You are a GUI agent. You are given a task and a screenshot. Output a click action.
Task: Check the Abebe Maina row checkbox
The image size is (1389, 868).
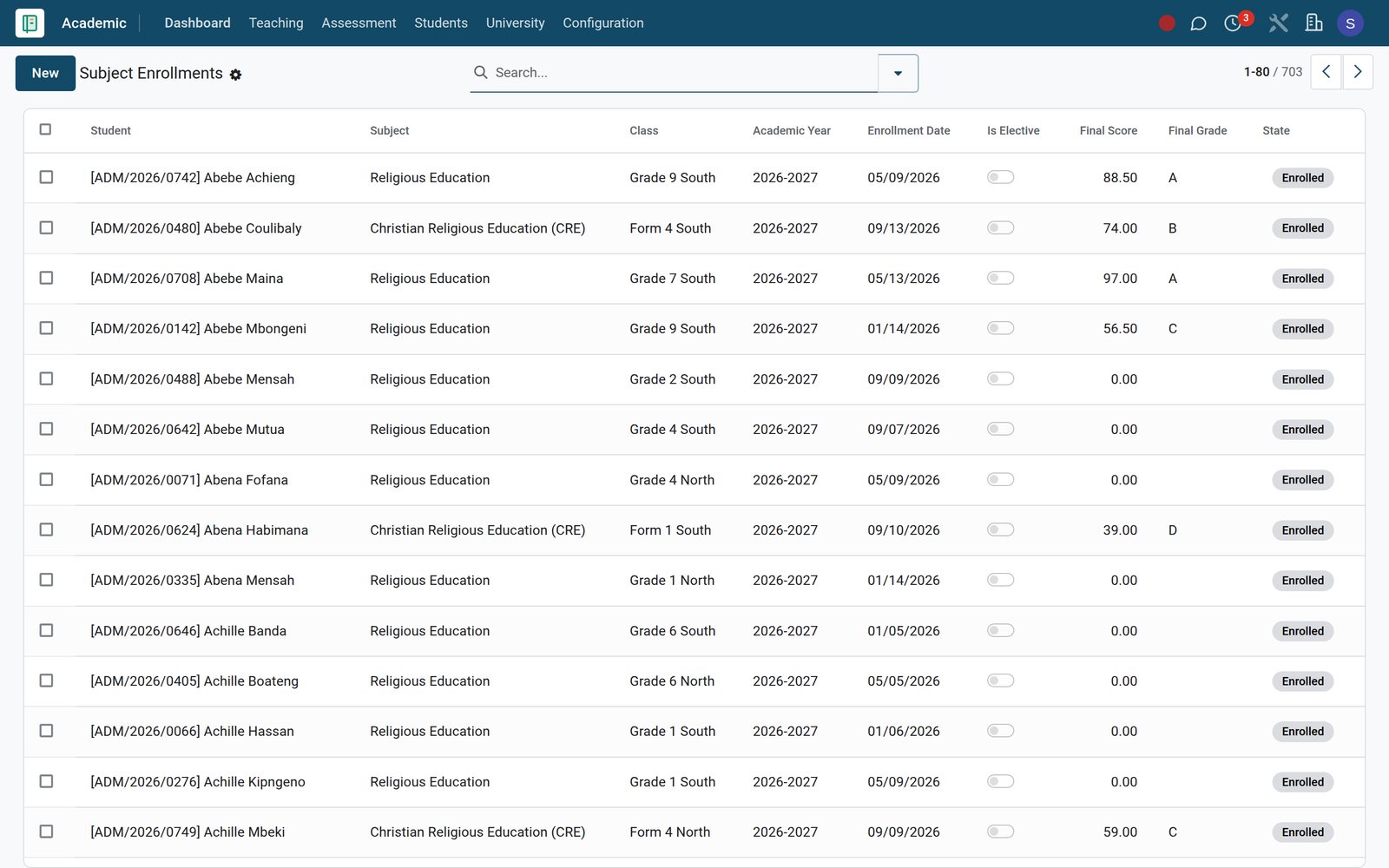(46, 278)
